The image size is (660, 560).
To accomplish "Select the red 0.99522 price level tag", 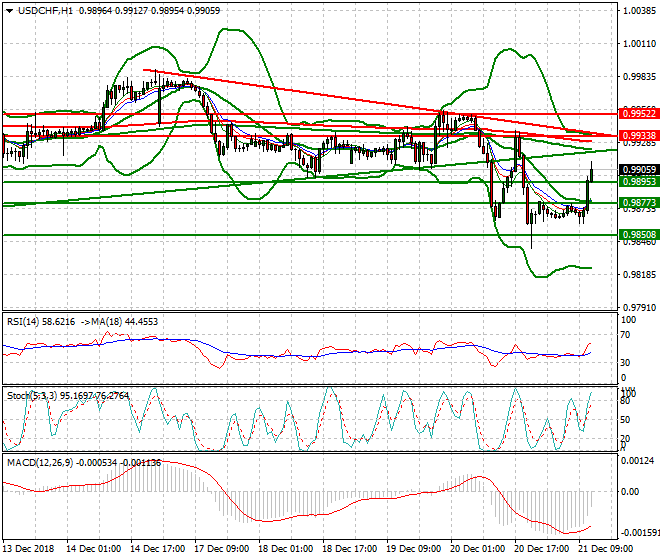I will pos(638,114).
